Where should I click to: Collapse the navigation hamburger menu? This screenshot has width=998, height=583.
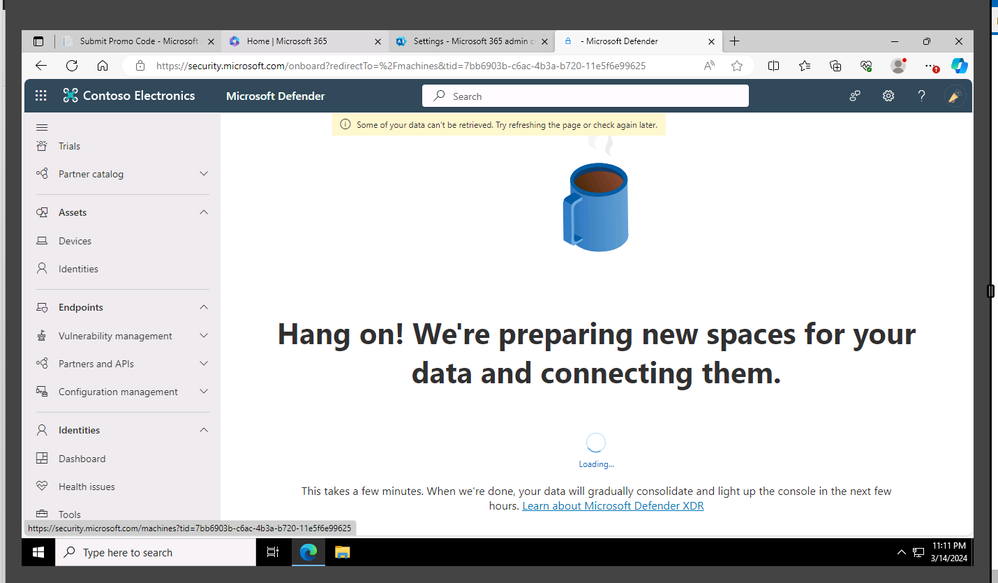pos(42,127)
